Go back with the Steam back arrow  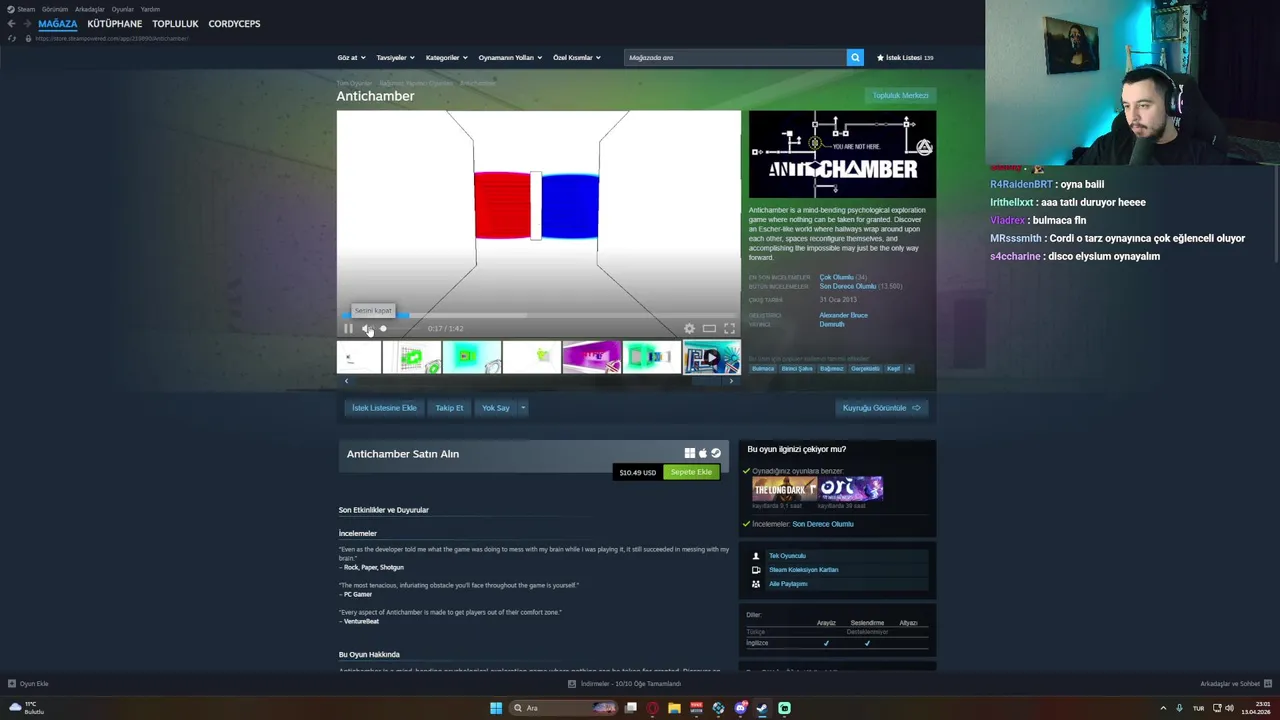point(11,23)
